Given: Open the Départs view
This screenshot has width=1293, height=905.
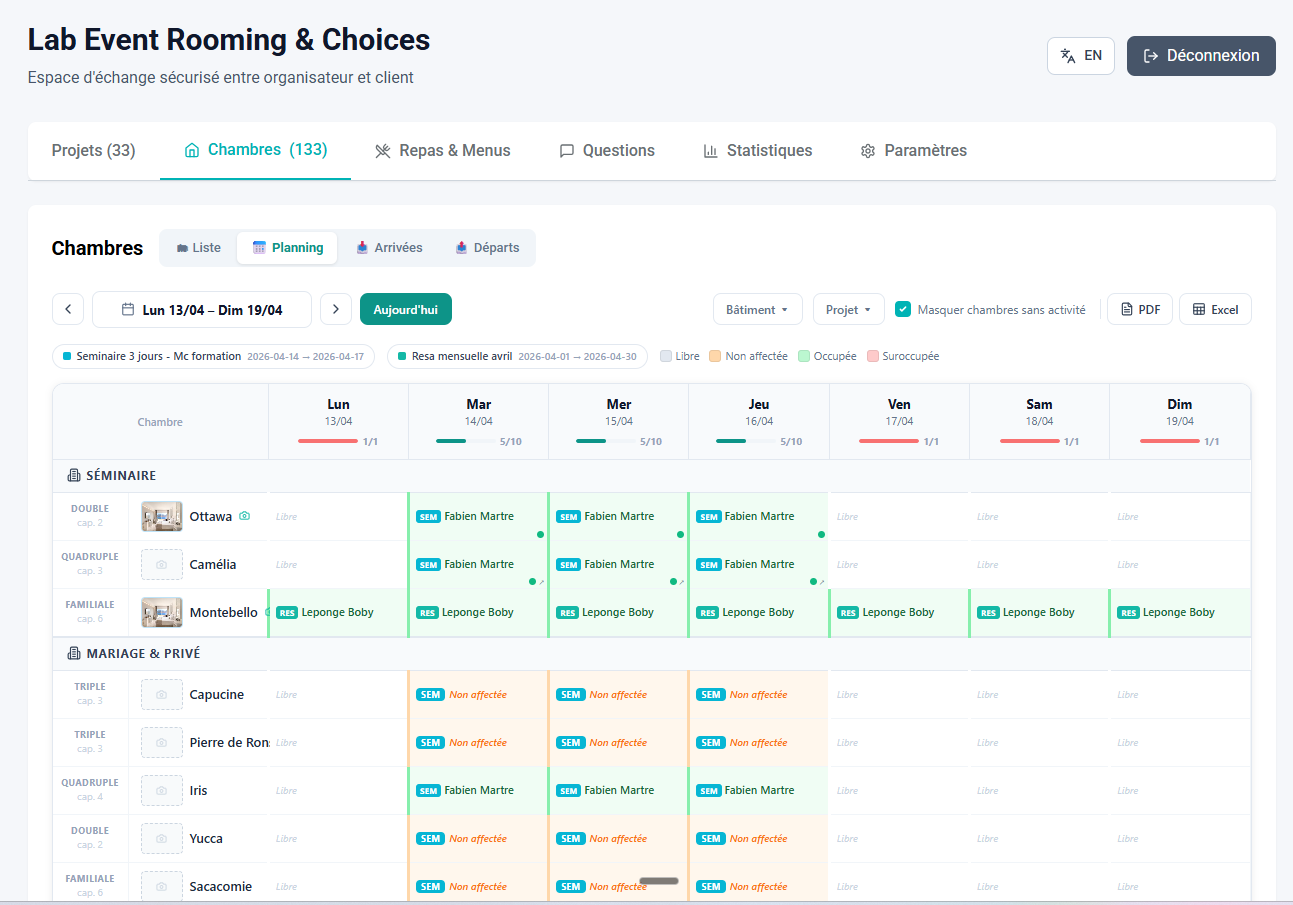Looking at the screenshot, I should coord(486,247).
